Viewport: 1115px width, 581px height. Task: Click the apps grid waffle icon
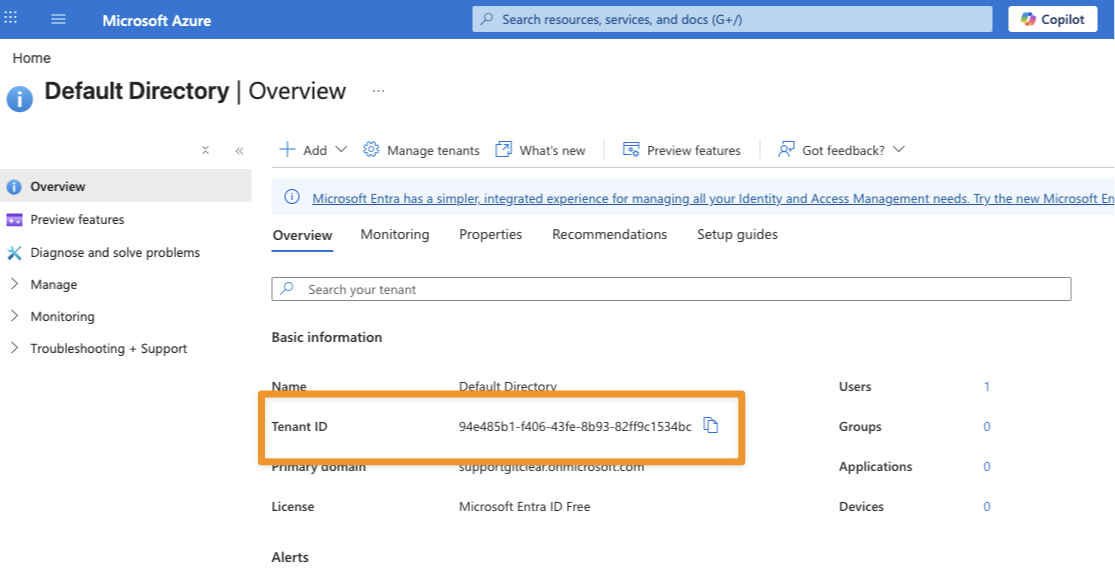11,19
